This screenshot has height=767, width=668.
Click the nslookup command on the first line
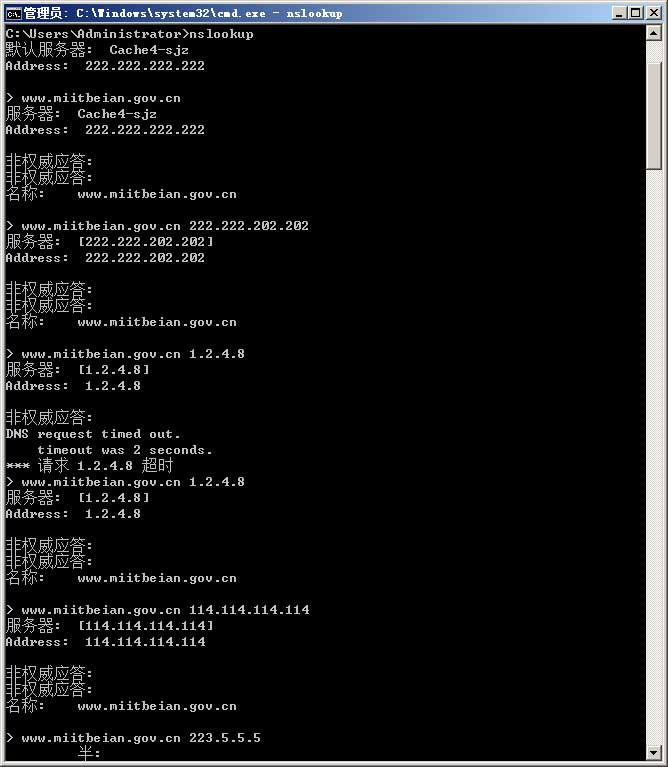pos(221,34)
